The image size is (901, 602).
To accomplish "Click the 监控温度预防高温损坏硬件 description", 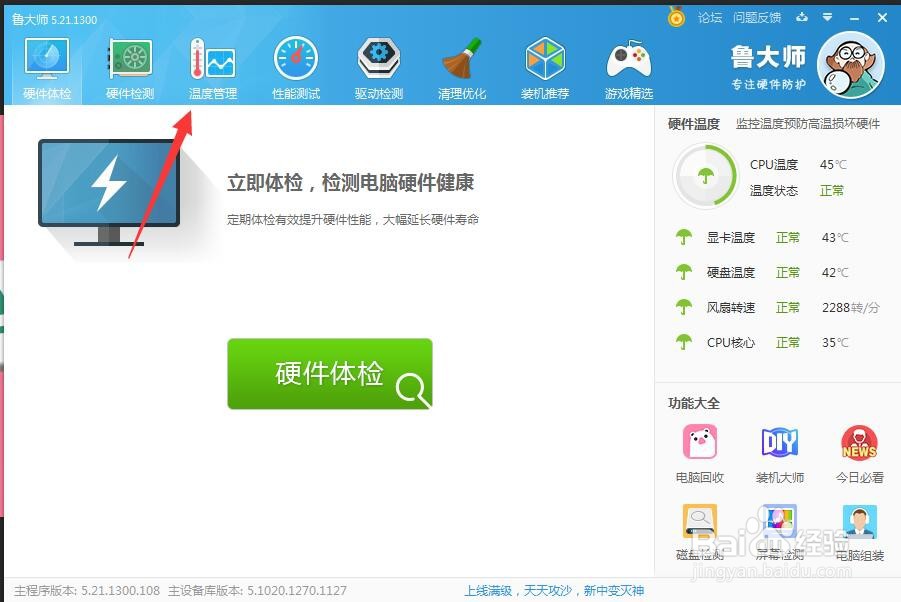I will (807, 124).
